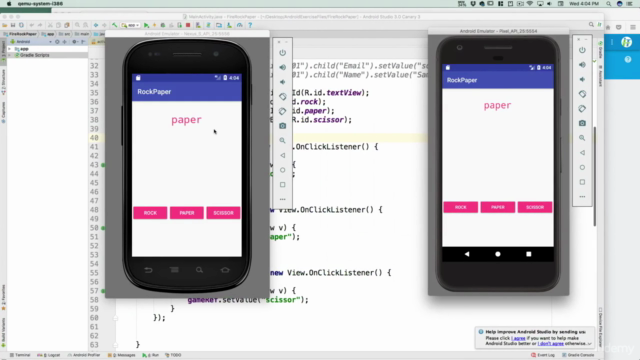Click the green Run app icon
Viewport: 640px width, 360px height.
[147, 25]
